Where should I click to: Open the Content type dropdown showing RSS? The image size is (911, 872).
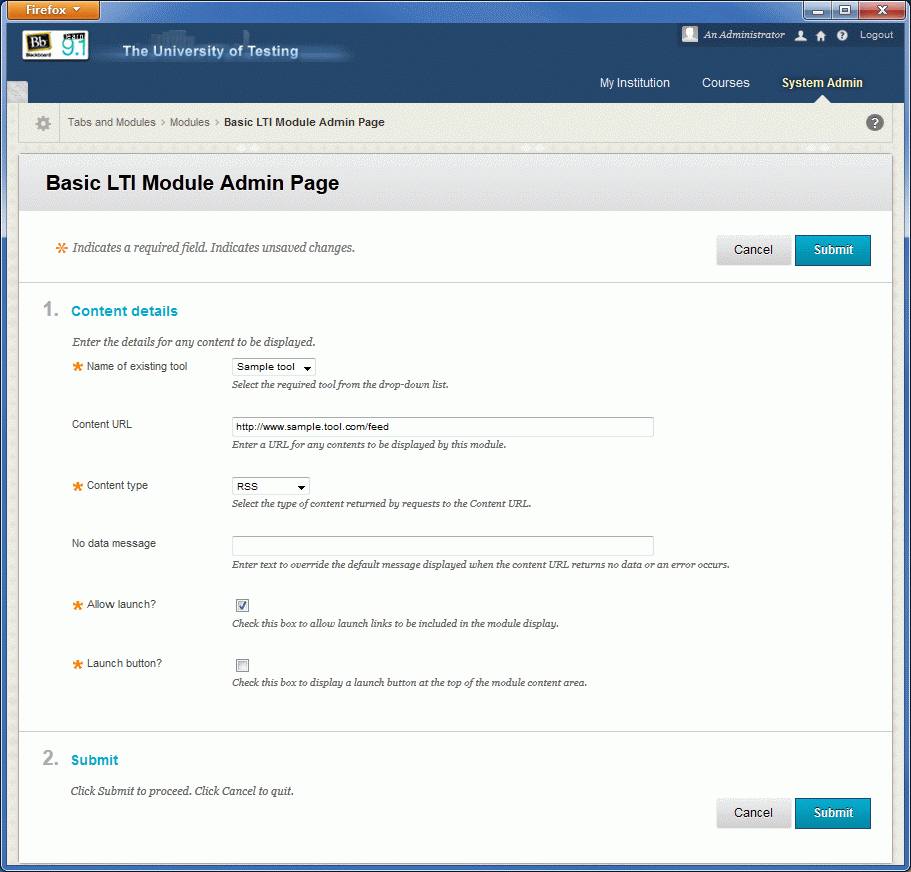click(x=270, y=485)
